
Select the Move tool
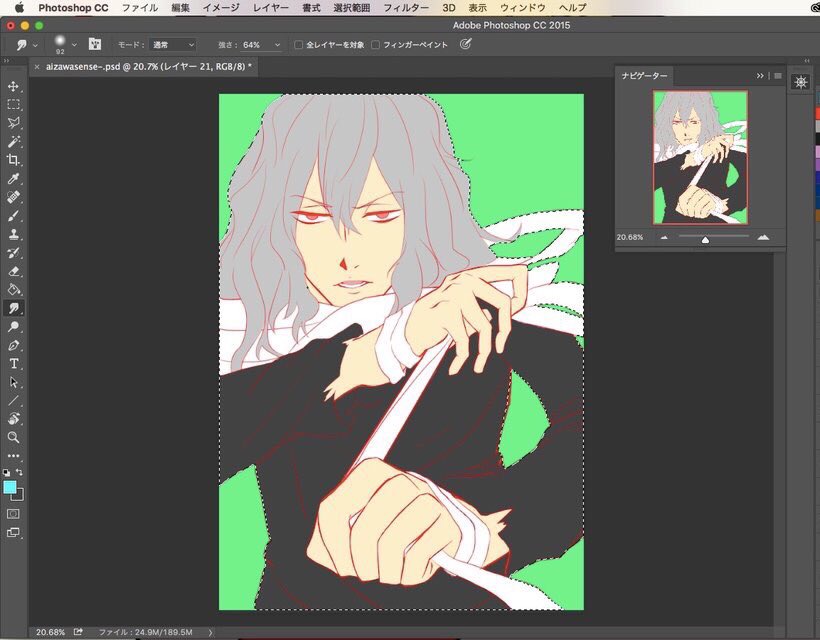[x=14, y=86]
